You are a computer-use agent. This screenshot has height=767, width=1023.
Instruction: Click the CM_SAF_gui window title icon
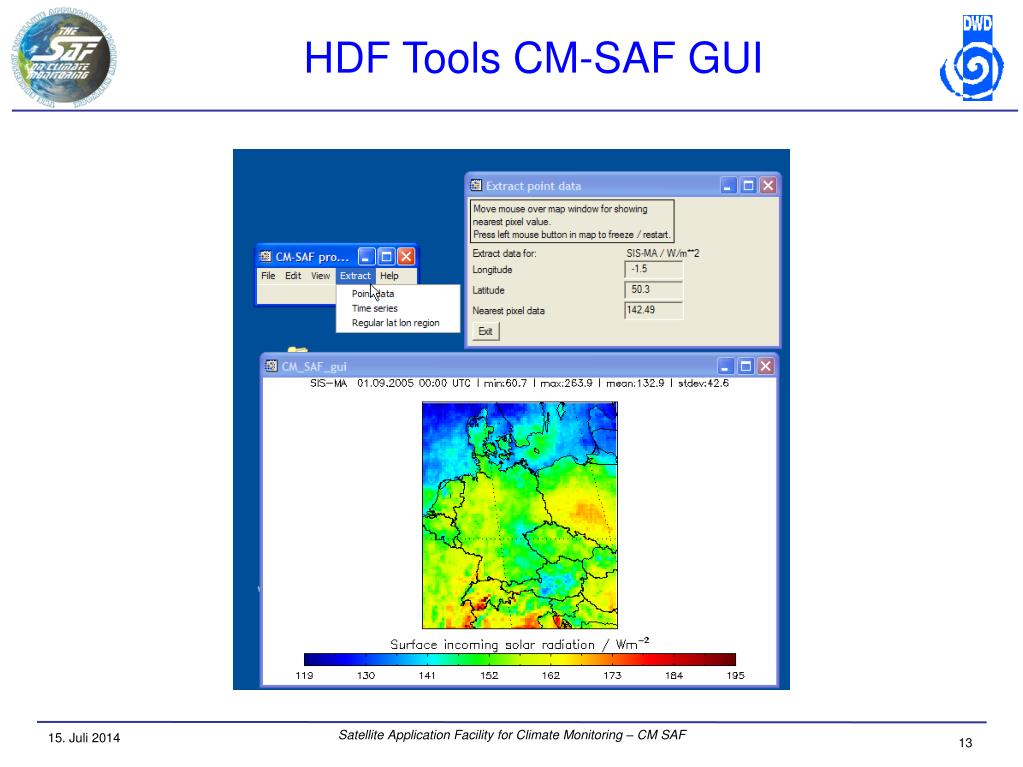[x=271, y=366]
